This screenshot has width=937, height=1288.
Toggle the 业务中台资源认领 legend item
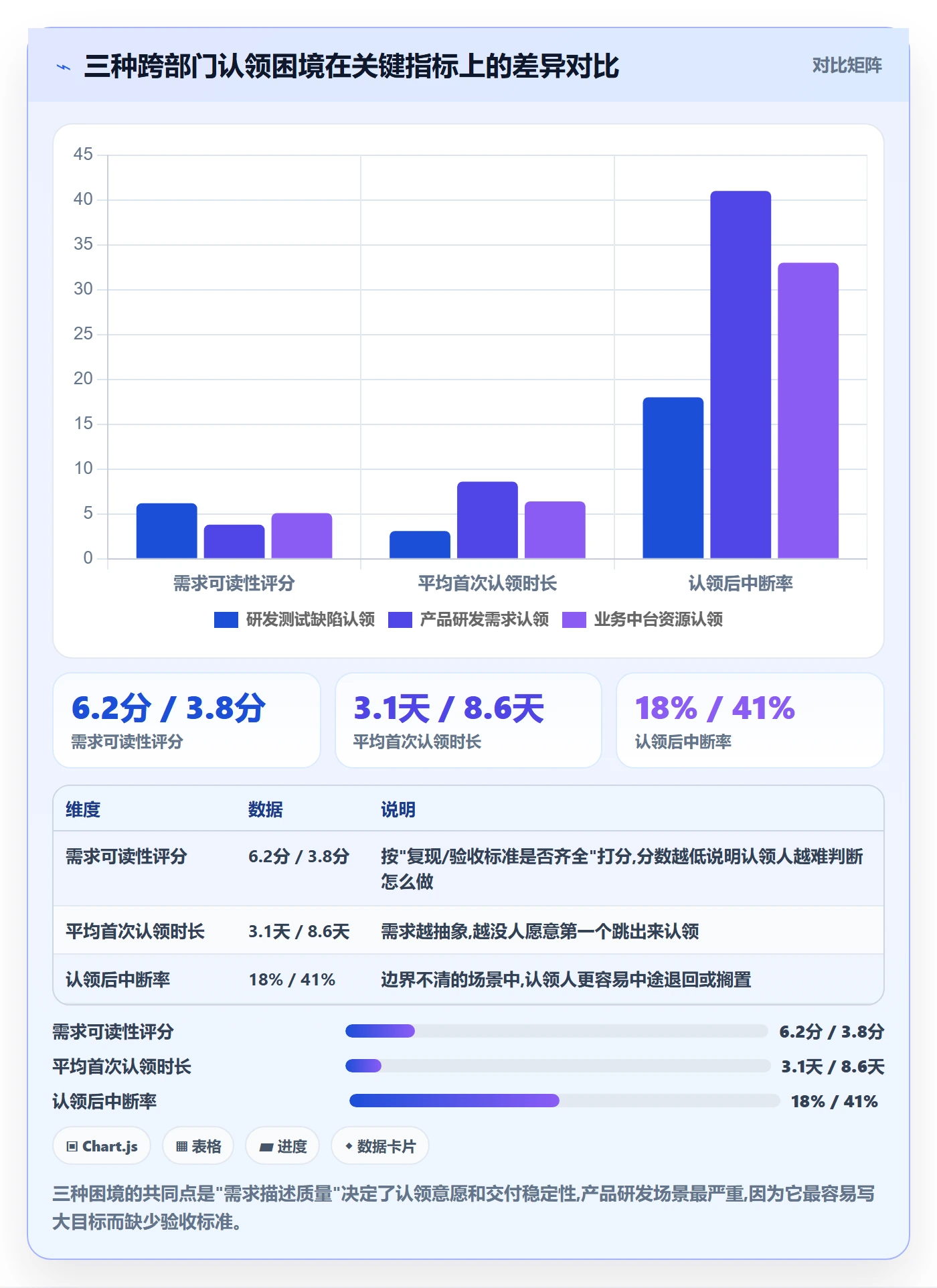[643, 619]
